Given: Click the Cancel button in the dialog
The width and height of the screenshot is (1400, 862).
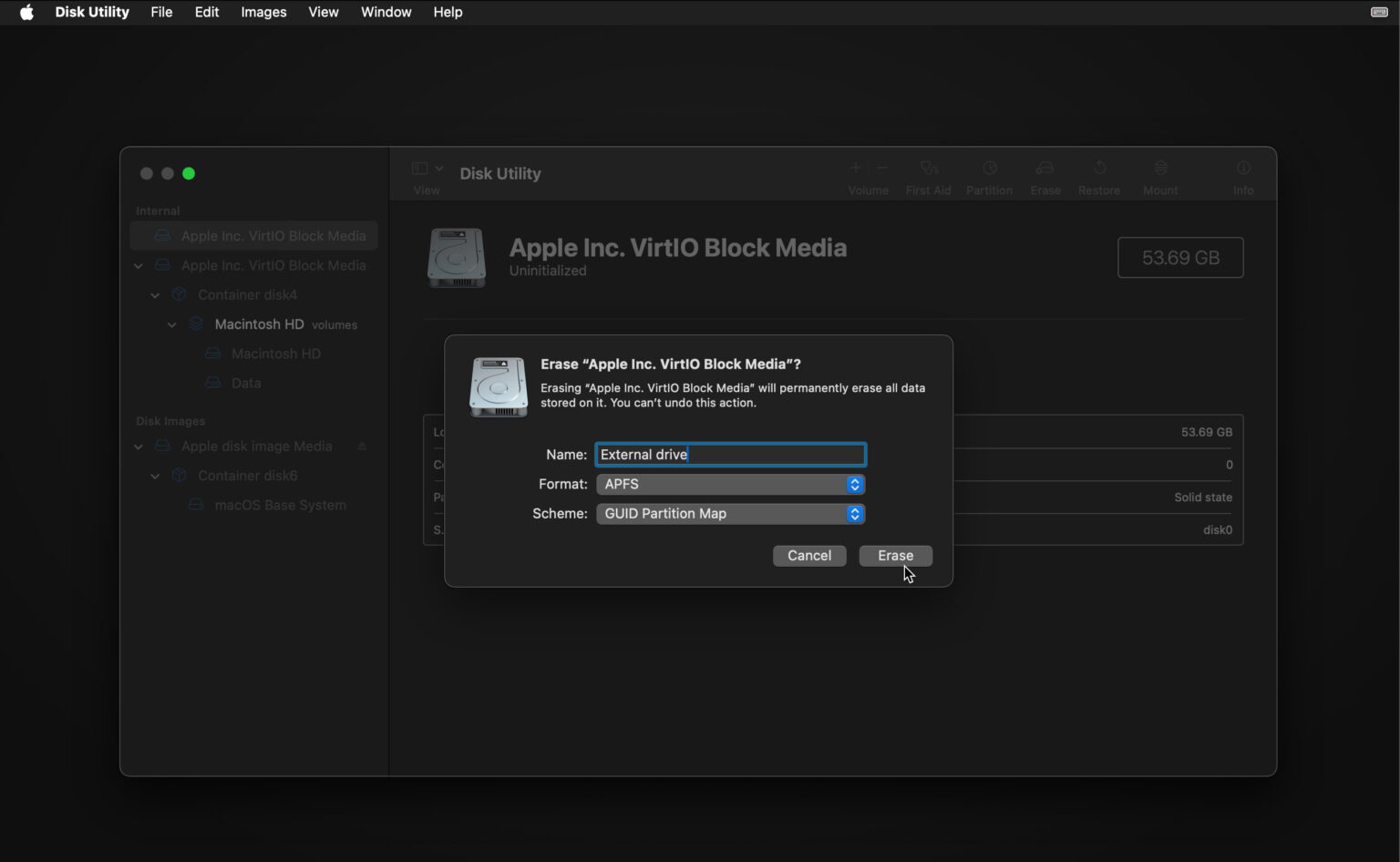Looking at the screenshot, I should tap(808, 555).
